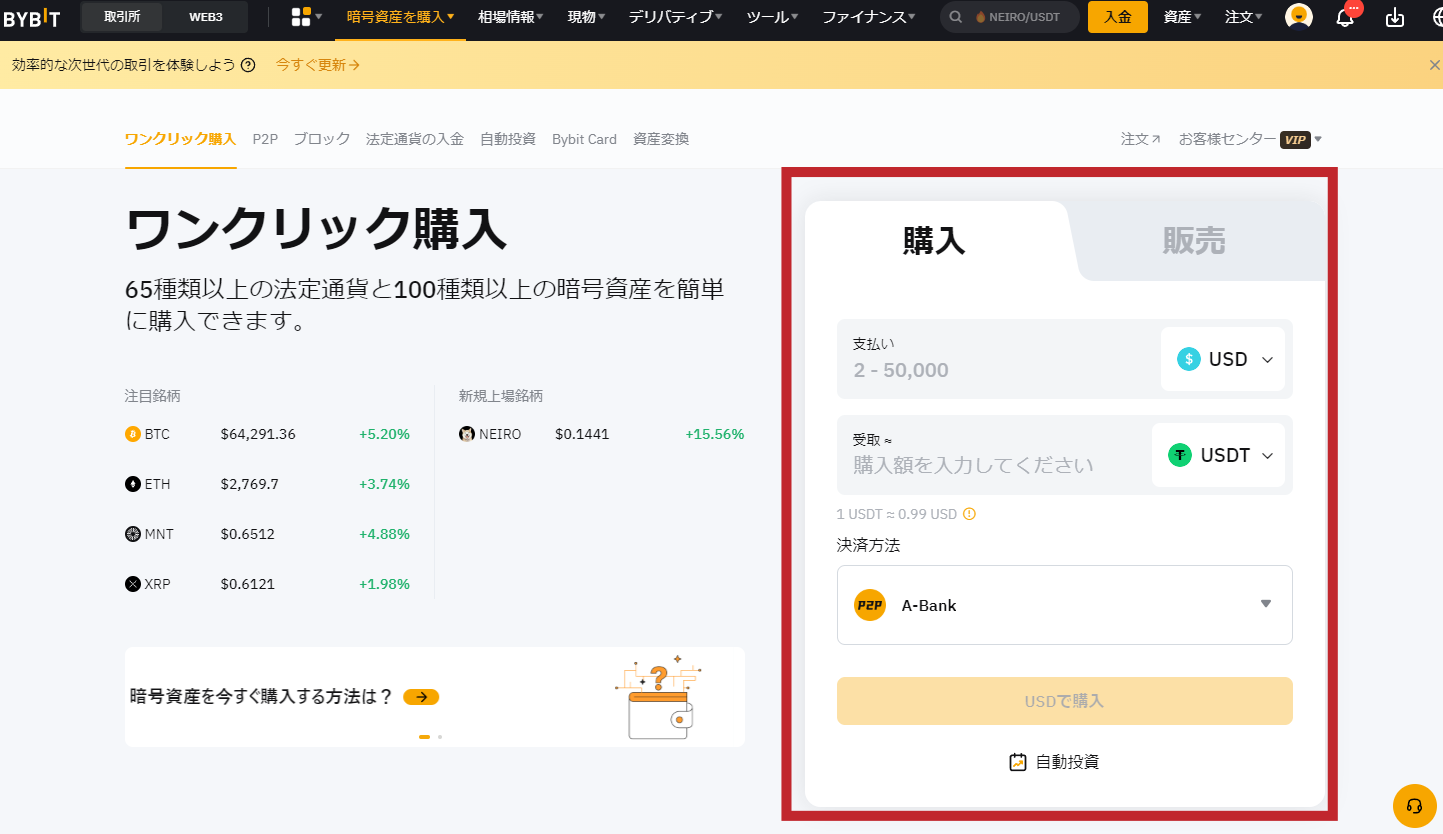The height and width of the screenshot is (834, 1443).
Task: Select the 資産変換 tab
Action: (661, 139)
